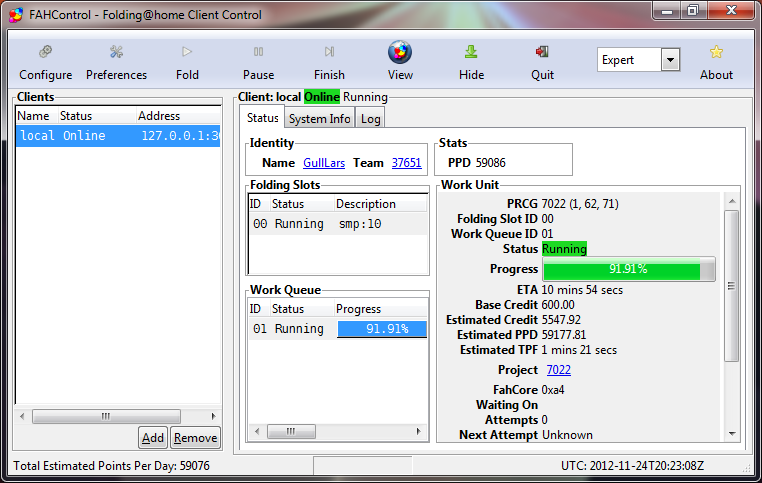The image size is (762, 483).
Task: Click the FAHControl title bar logo
Action: pos(16,15)
